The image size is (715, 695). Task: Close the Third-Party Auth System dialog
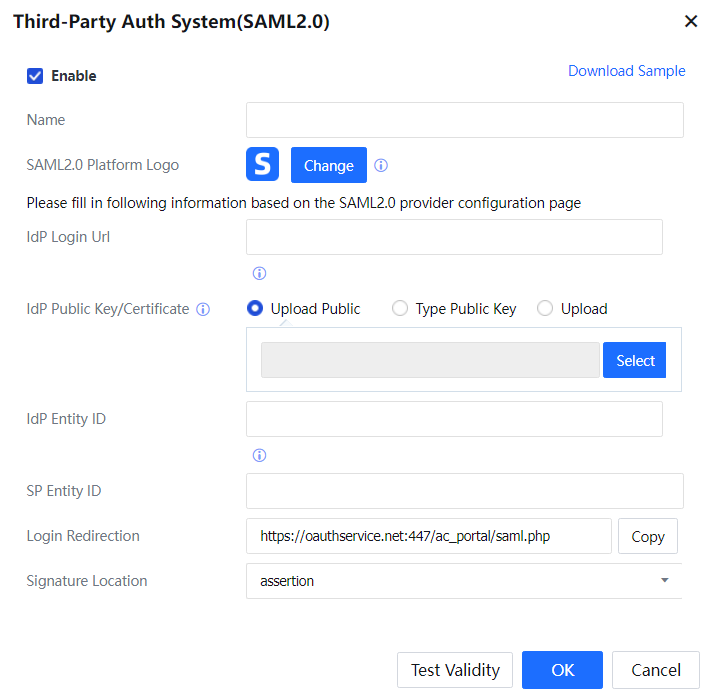point(690,22)
